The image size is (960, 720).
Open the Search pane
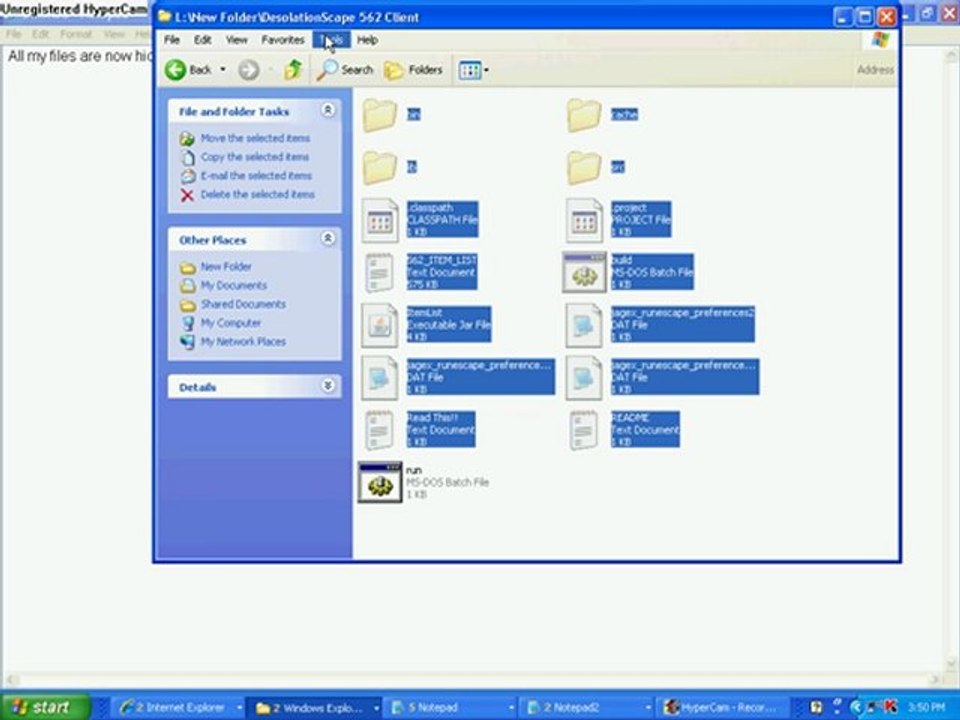pos(345,70)
